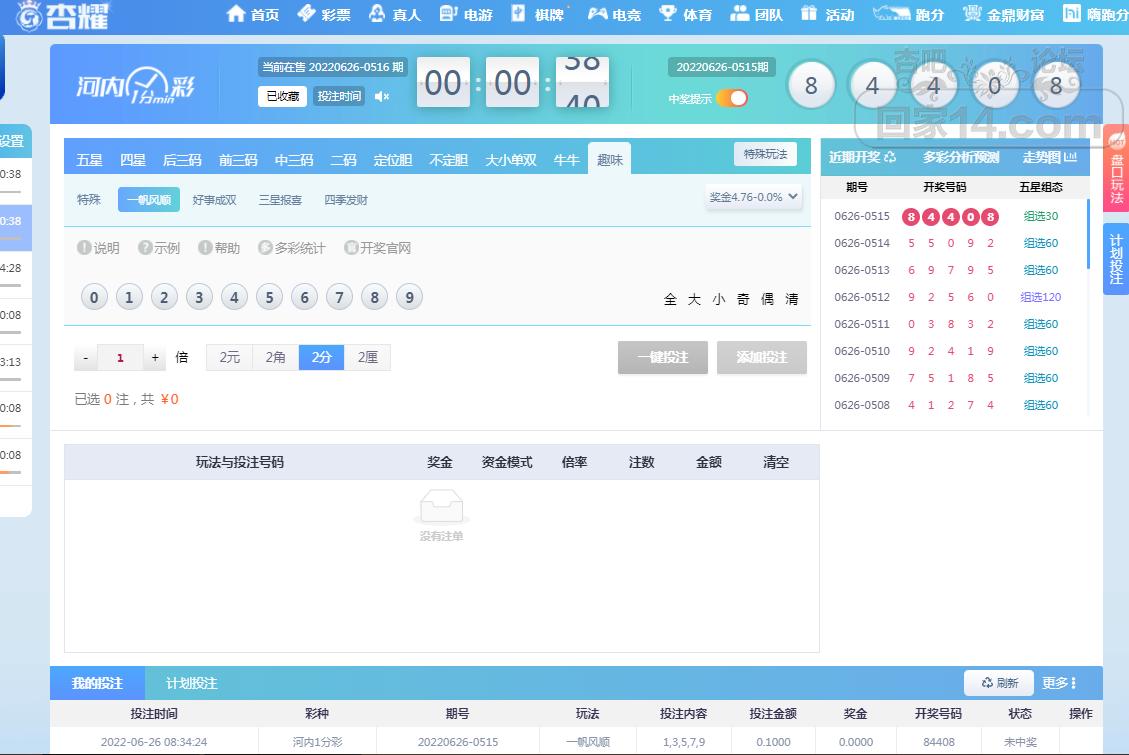Switch to the 定位胆 tab

pyautogui.click(x=393, y=160)
